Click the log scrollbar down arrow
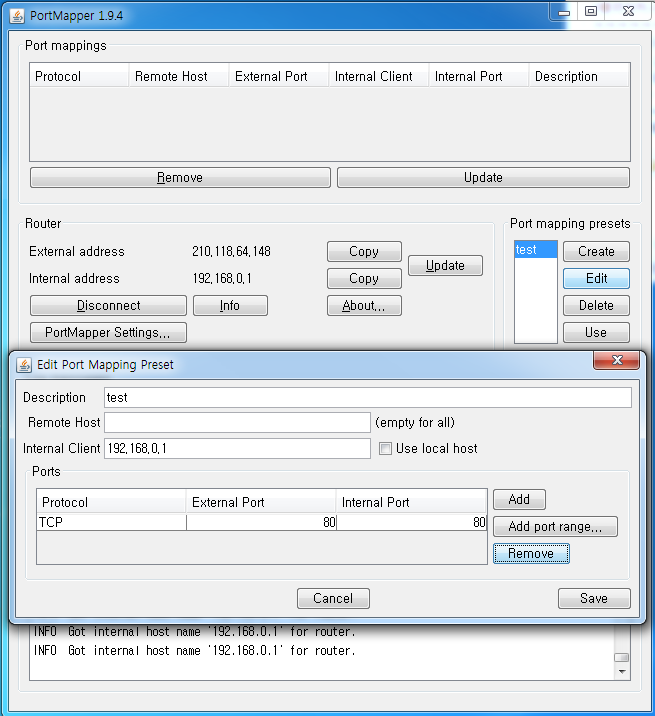The height and width of the screenshot is (716, 655). [x=622, y=671]
